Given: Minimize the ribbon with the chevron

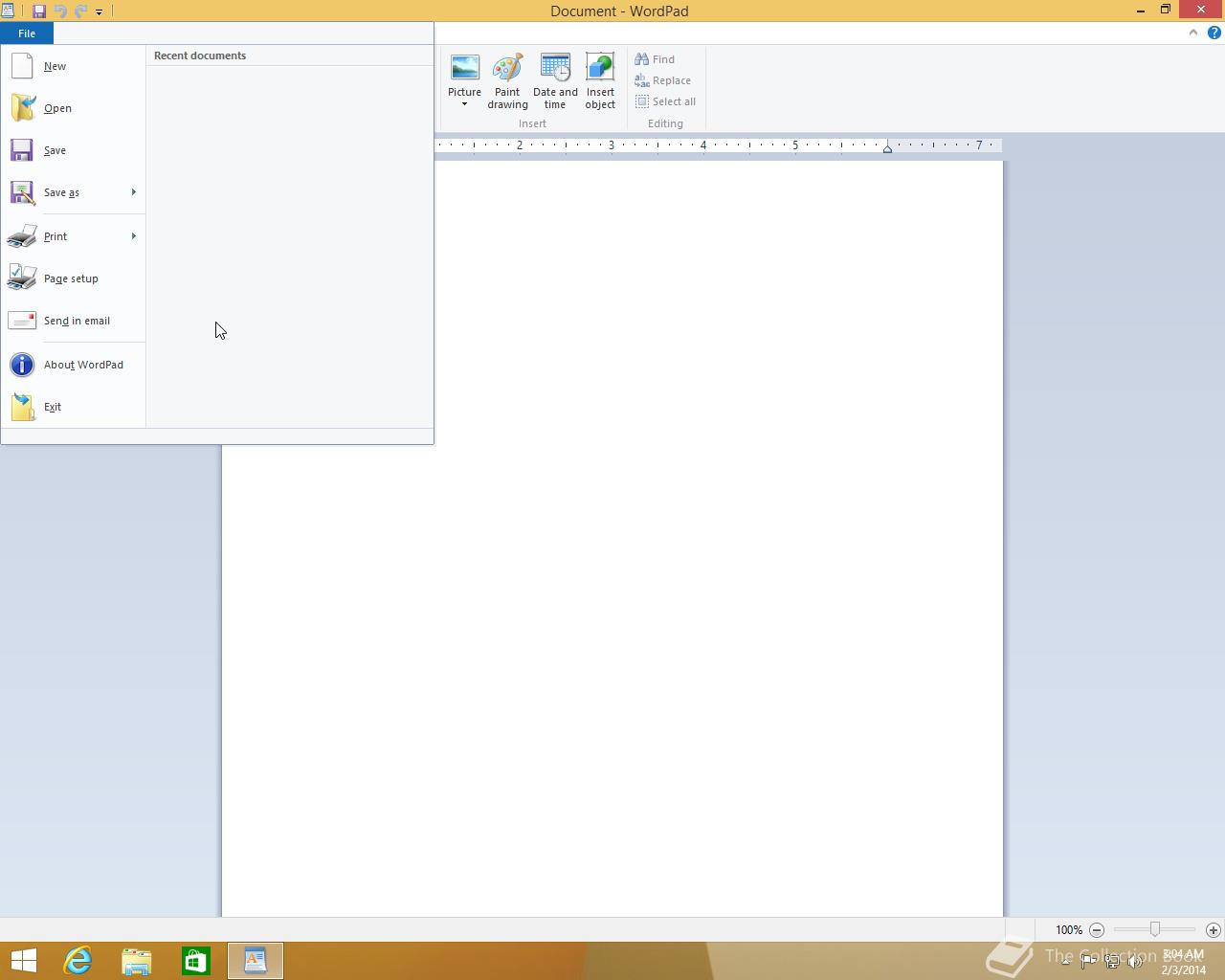Looking at the screenshot, I should [x=1192, y=33].
